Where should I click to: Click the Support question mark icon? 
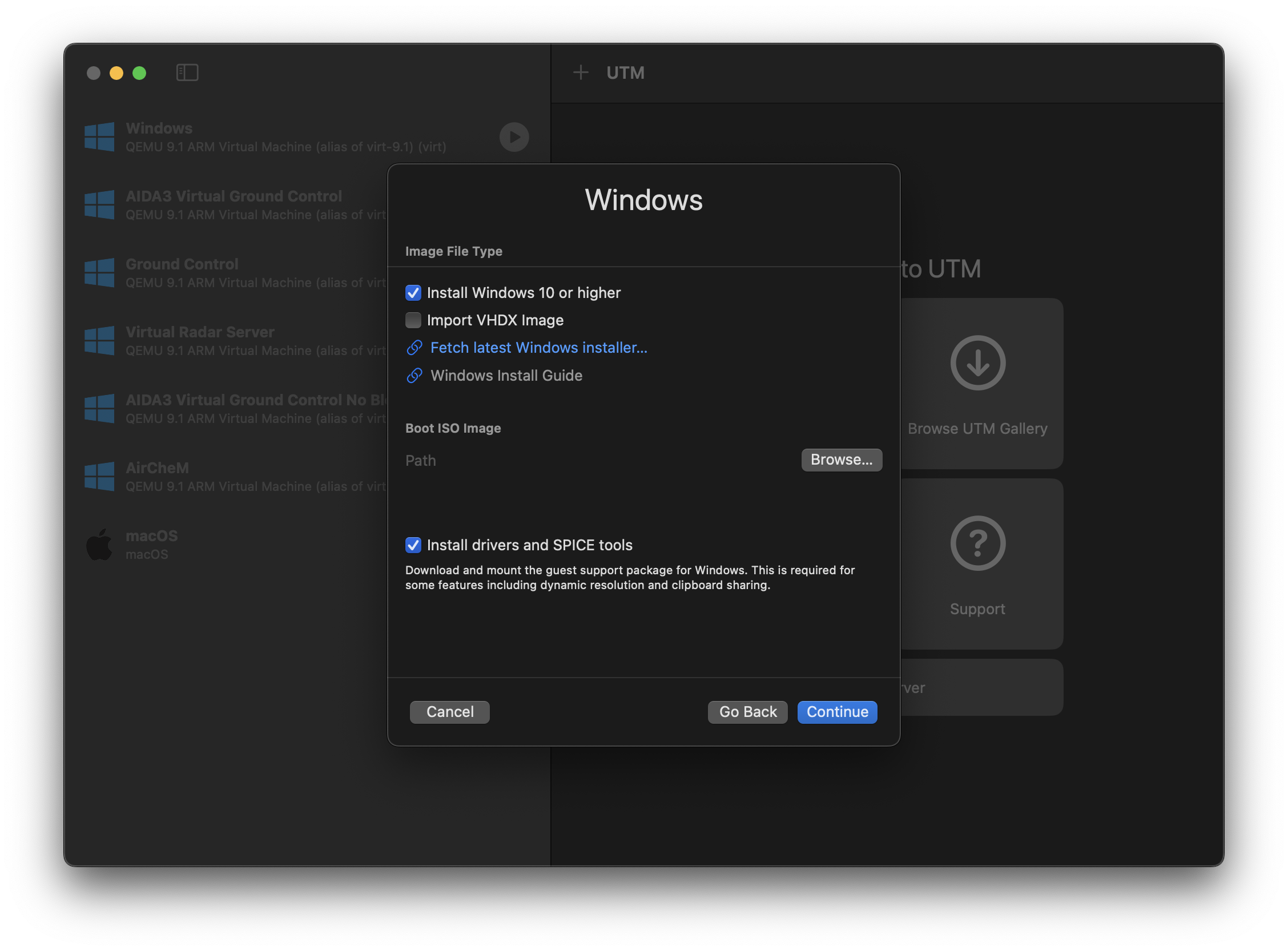pos(977,543)
